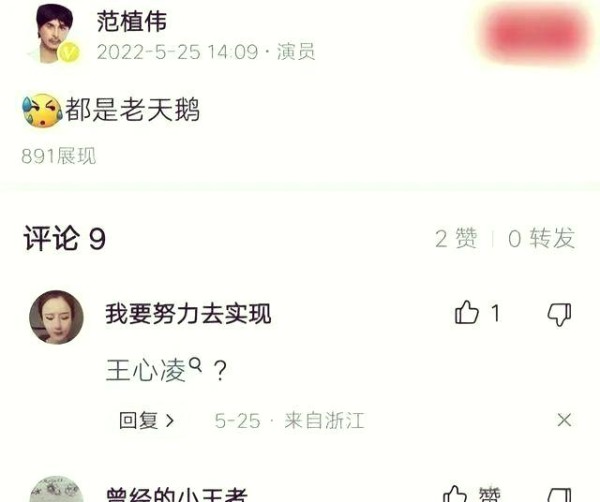Tap the crying emoji in the post
The height and width of the screenshot is (502, 600).
42,110
